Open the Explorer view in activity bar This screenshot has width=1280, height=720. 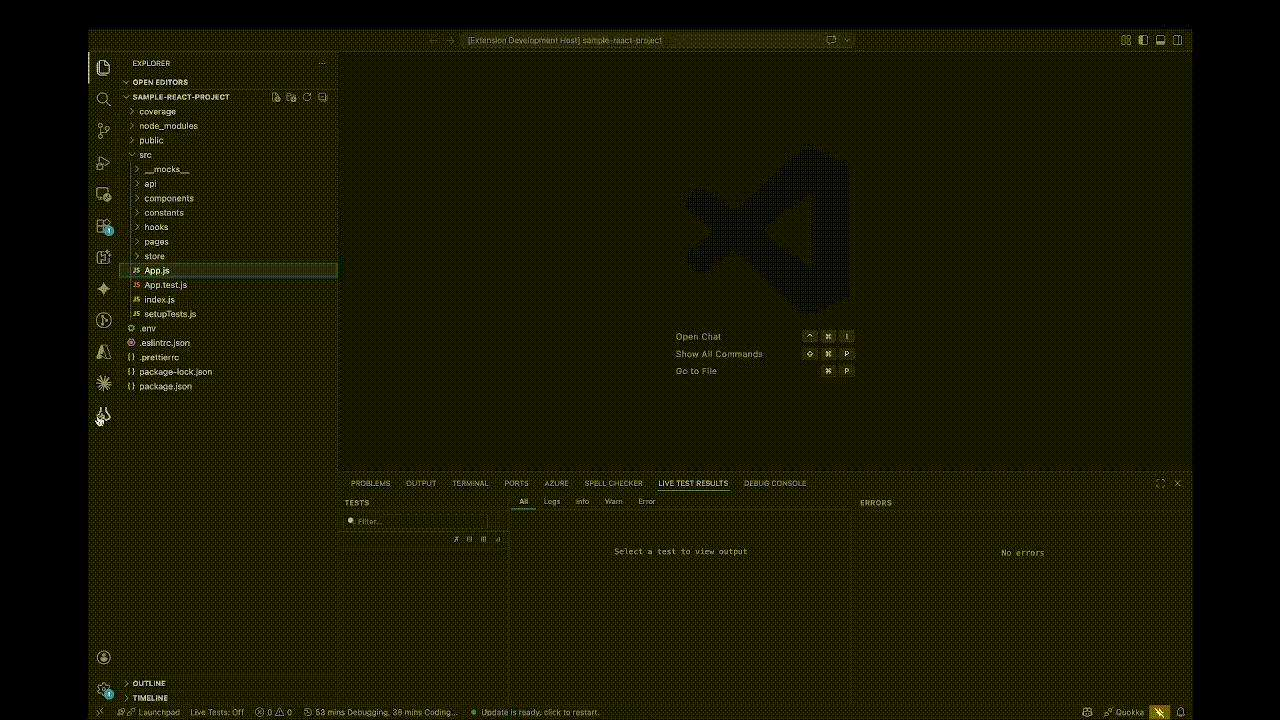pyautogui.click(x=103, y=68)
